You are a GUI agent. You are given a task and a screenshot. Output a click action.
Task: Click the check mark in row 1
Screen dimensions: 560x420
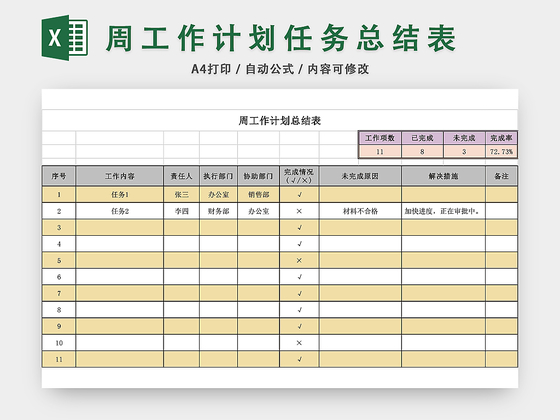point(299,195)
